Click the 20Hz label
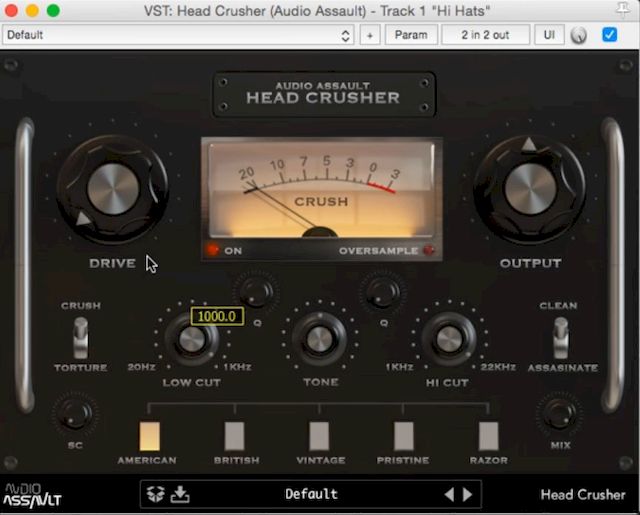Image resolution: width=640 pixels, height=515 pixels. 141,367
